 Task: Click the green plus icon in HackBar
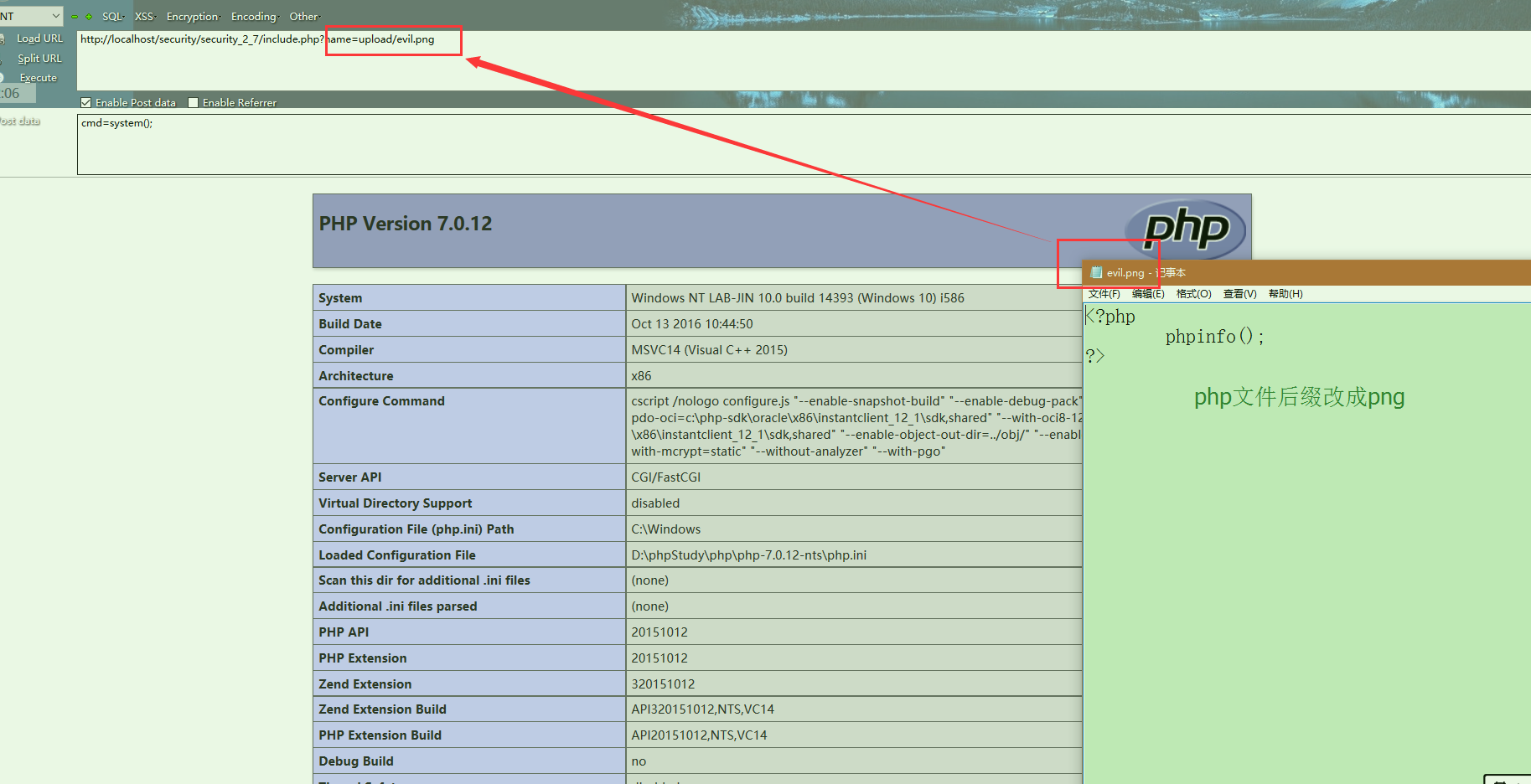(x=89, y=17)
